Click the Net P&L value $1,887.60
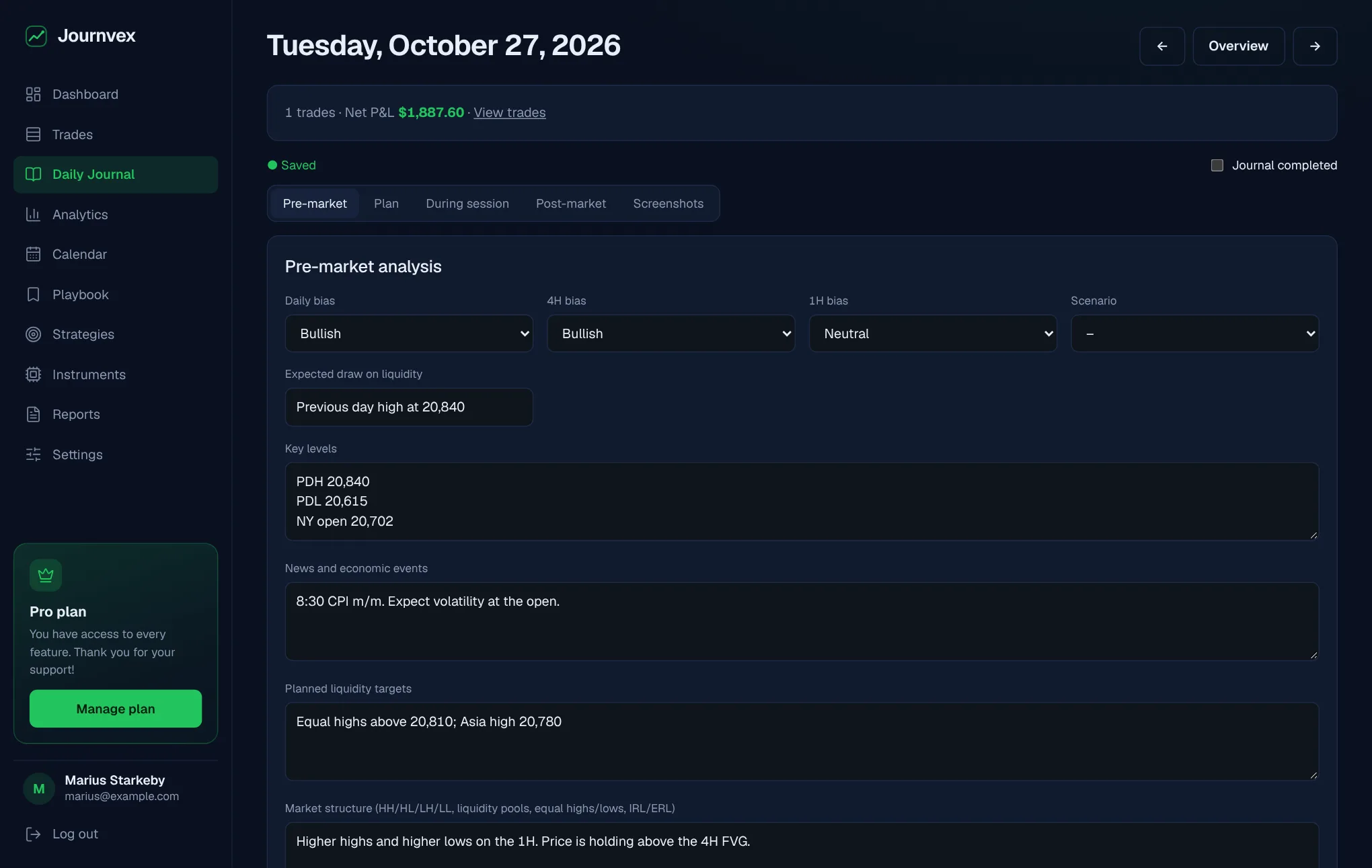The image size is (1372, 868). pyautogui.click(x=431, y=113)
